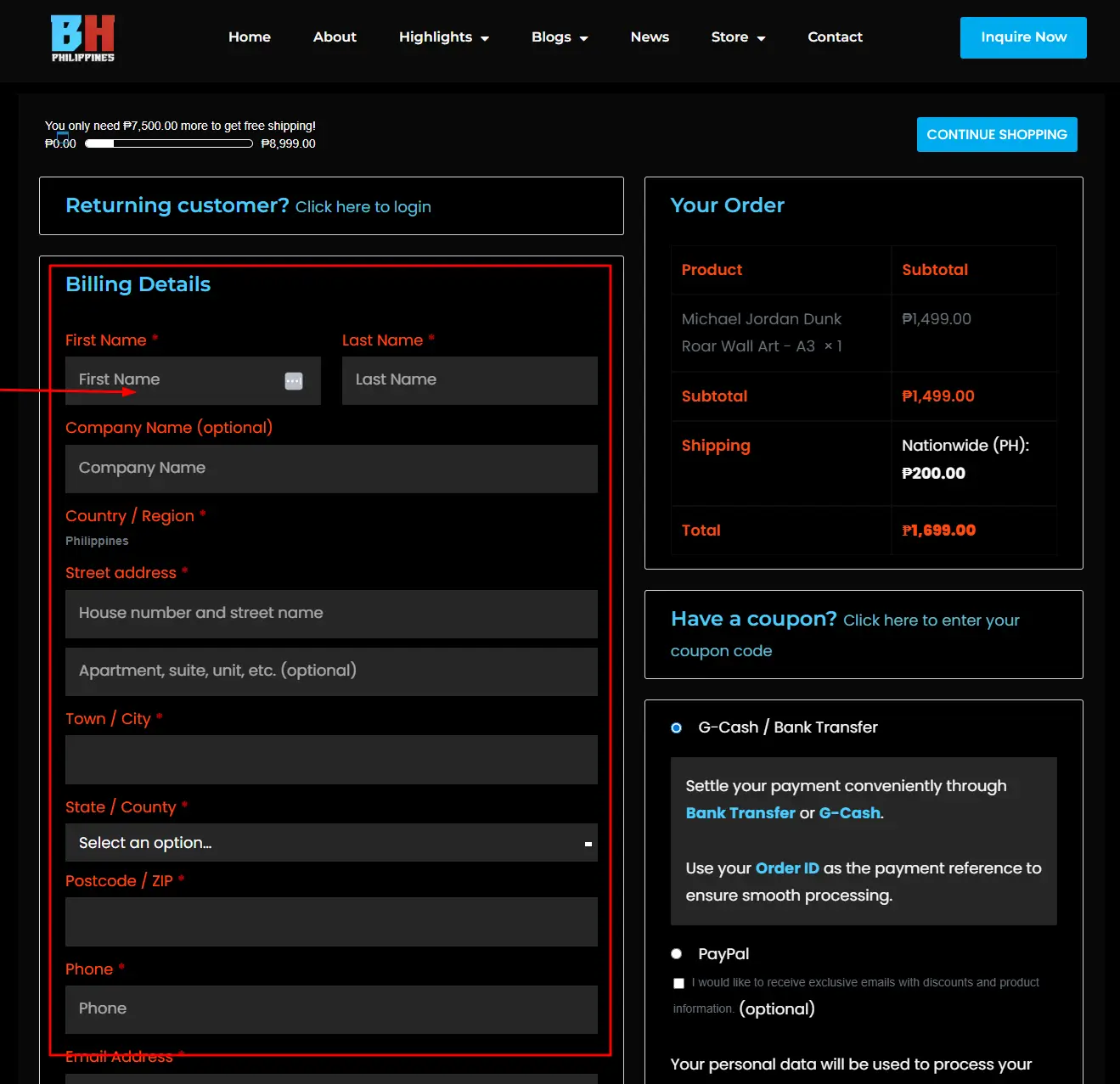Click the Your Order heading

[x=728, y=205]
